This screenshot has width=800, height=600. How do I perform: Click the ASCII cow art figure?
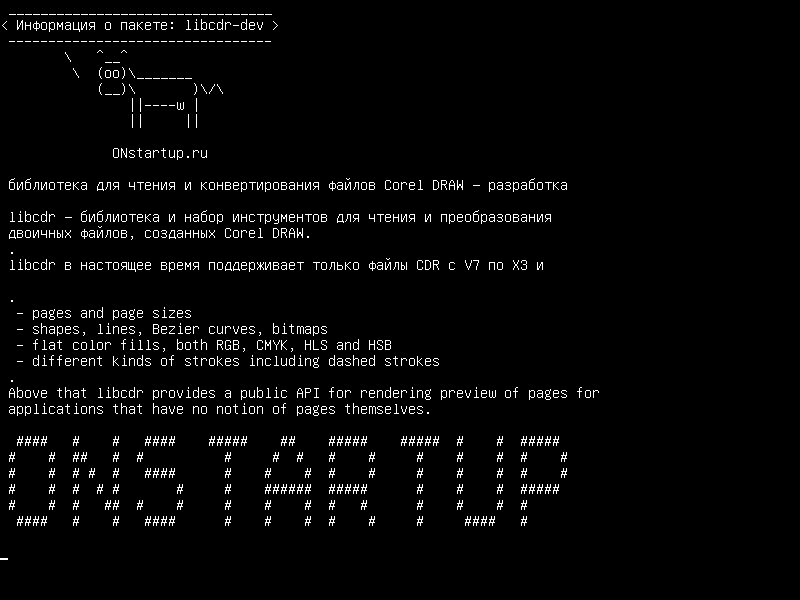pyautogui.click(x=144, y=88)
